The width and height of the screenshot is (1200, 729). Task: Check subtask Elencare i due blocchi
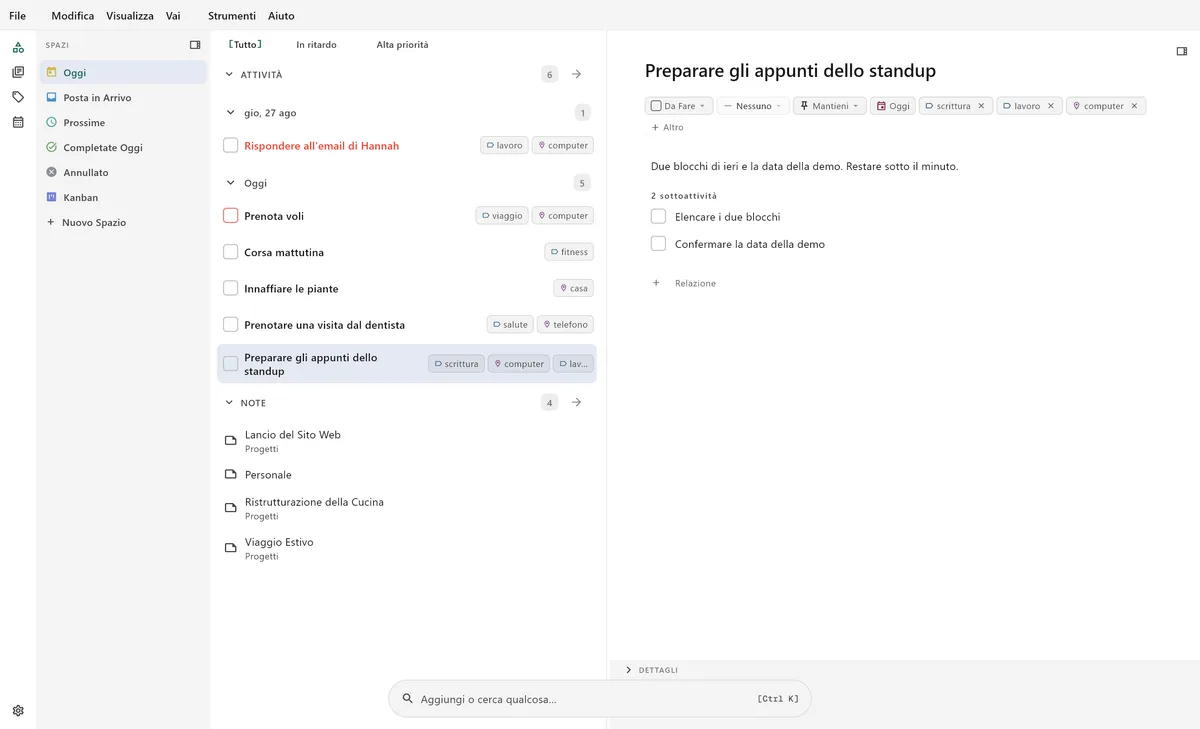click(658, 216)
